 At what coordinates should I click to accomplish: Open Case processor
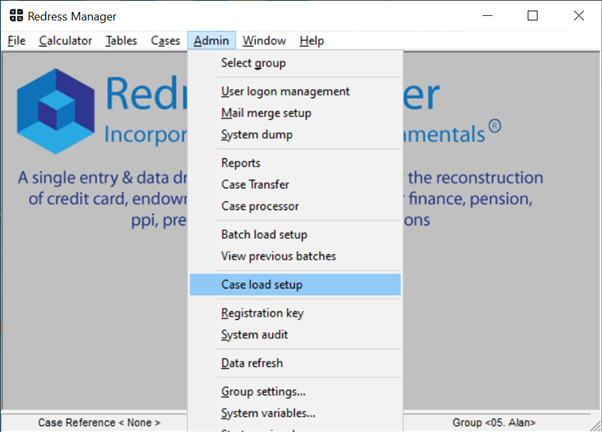click(295, 206)
